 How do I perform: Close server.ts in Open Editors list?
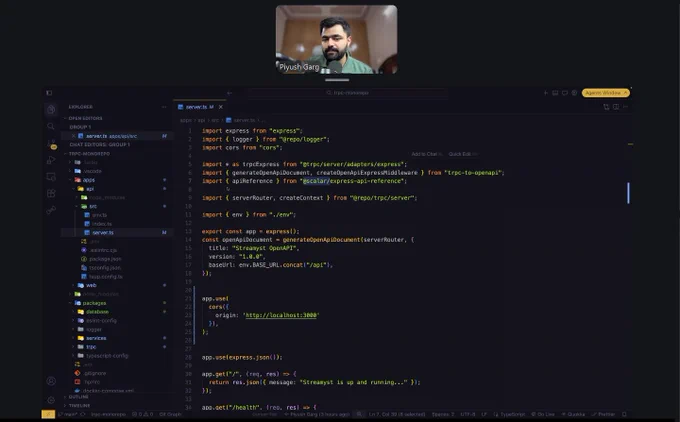(x=74, y=136)
